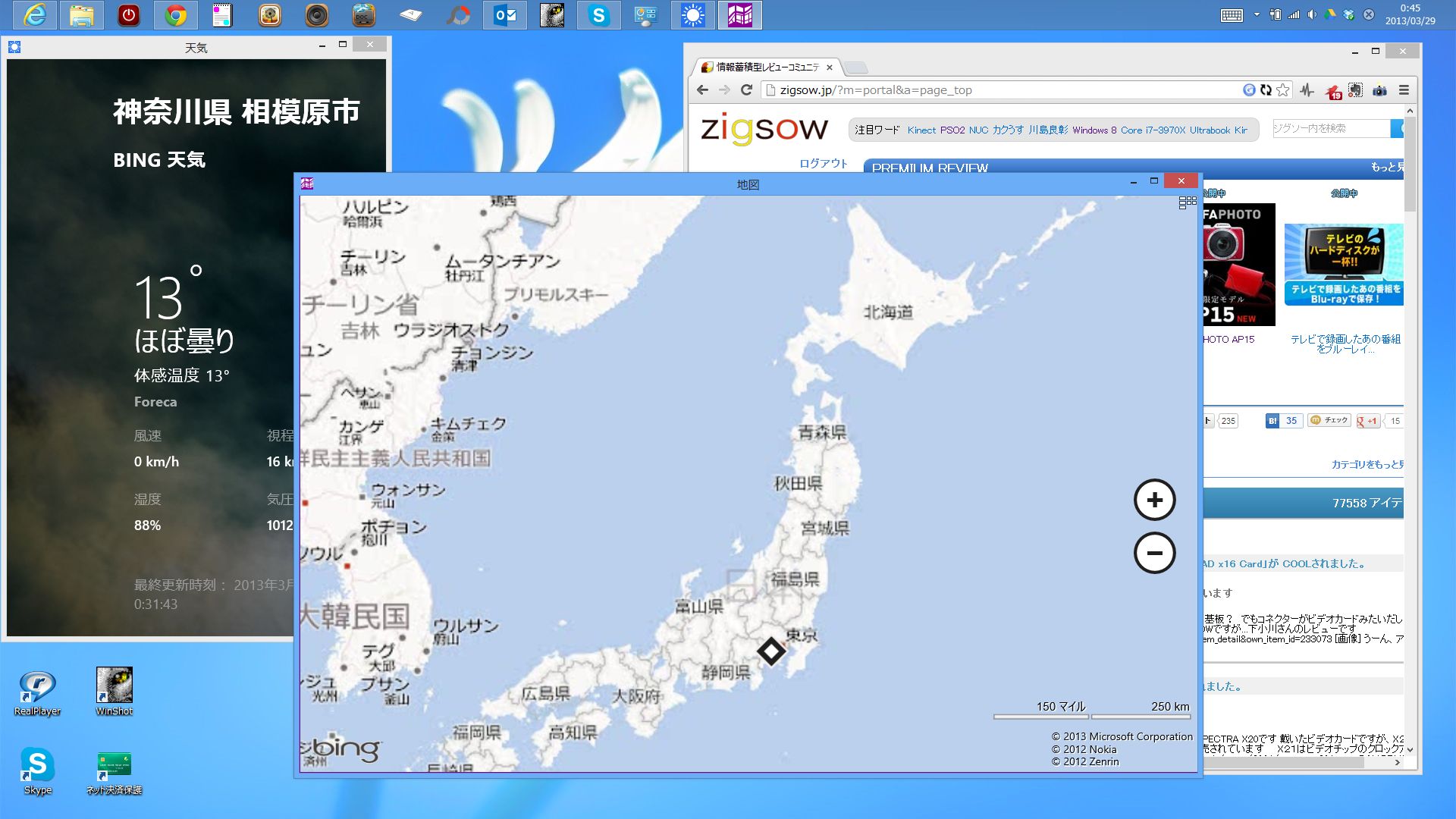
Task: Click the Windows 8 keyword link
Action: tap(1094, 130)
